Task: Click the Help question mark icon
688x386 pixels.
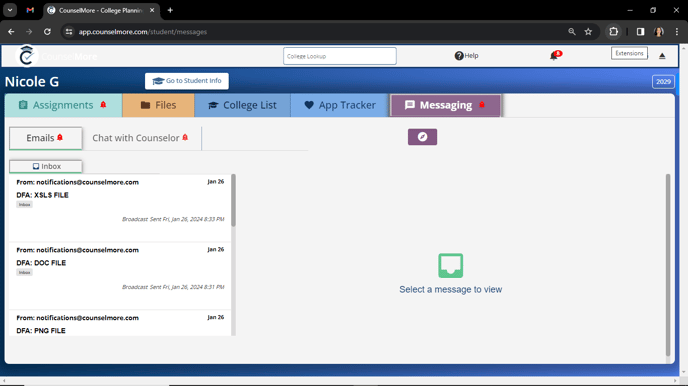Action: tap(459, 56)
